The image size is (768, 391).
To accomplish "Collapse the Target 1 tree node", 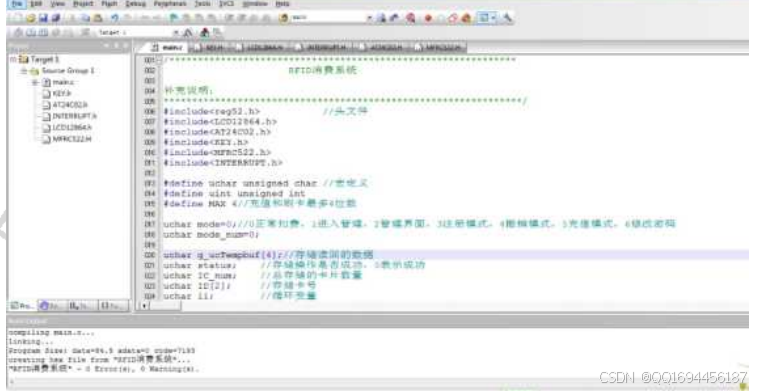I will click(13, 59).
